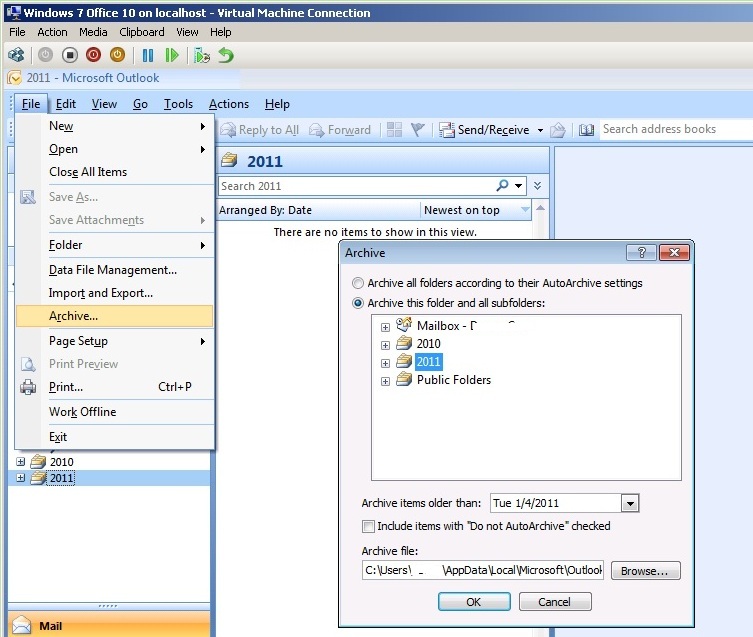The image size is (753, 637).
Task: Click the orange Save VM state icon
Action: (x=117, y=55)
